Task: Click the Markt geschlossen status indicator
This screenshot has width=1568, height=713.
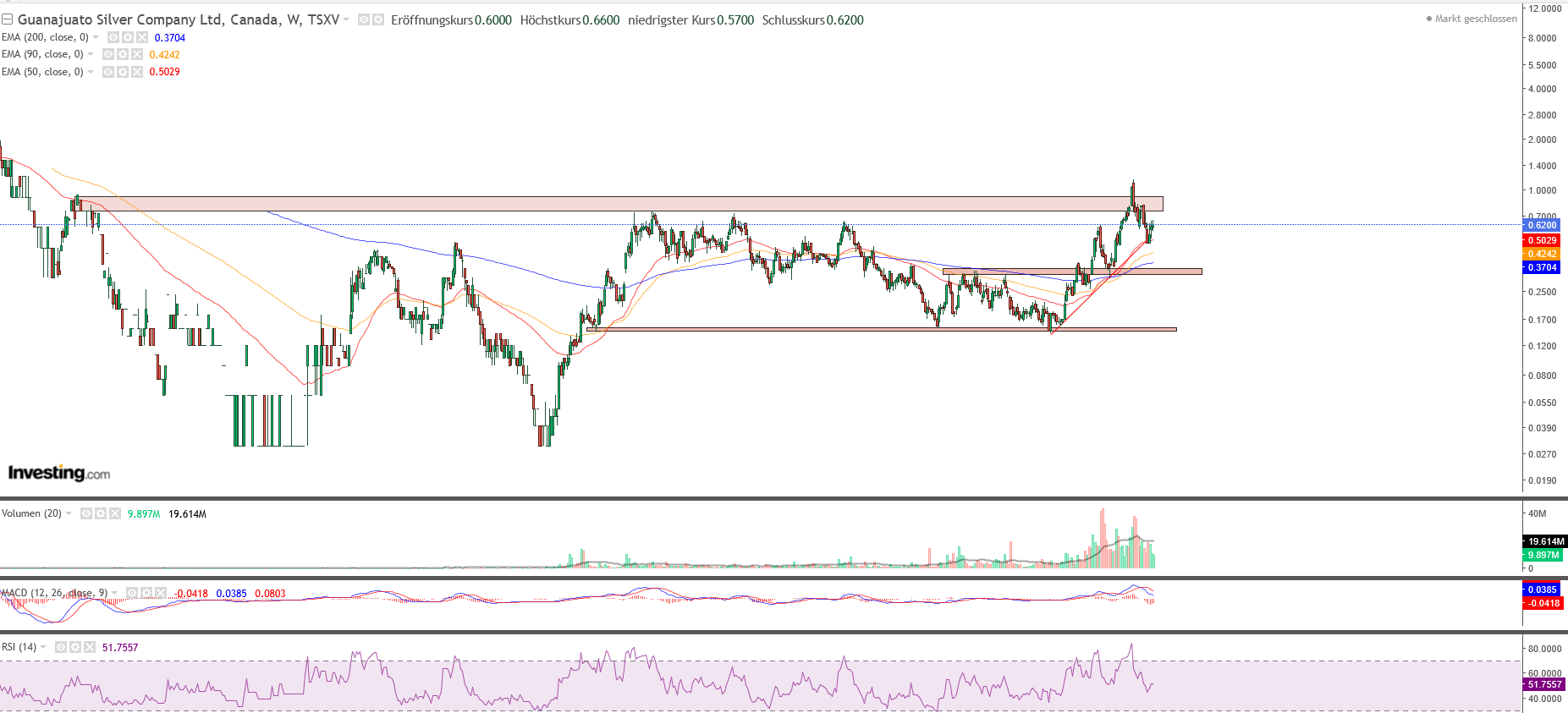Action: pyautogui.click(x=1472, y=19)
